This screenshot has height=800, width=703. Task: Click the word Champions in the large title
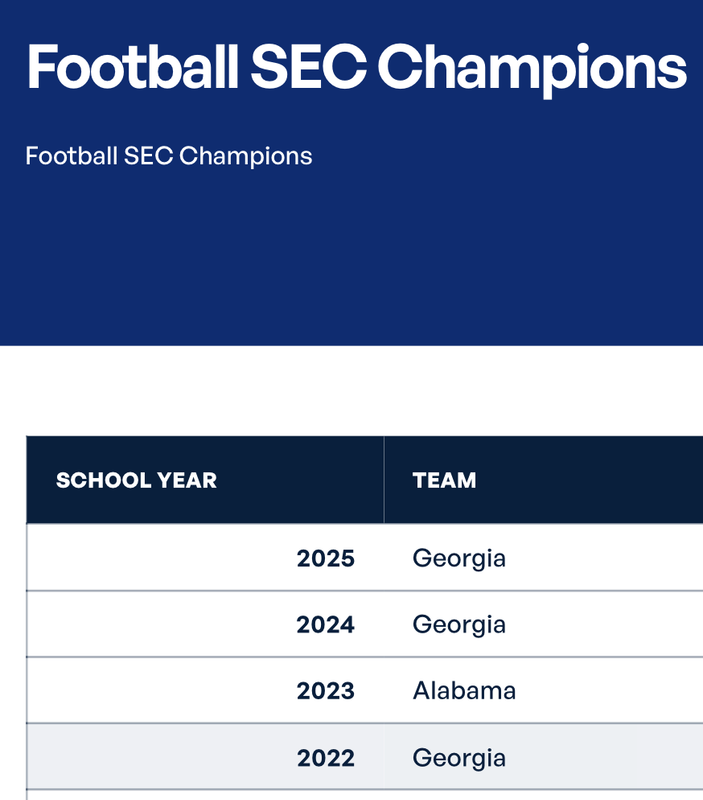click(532, 70)
